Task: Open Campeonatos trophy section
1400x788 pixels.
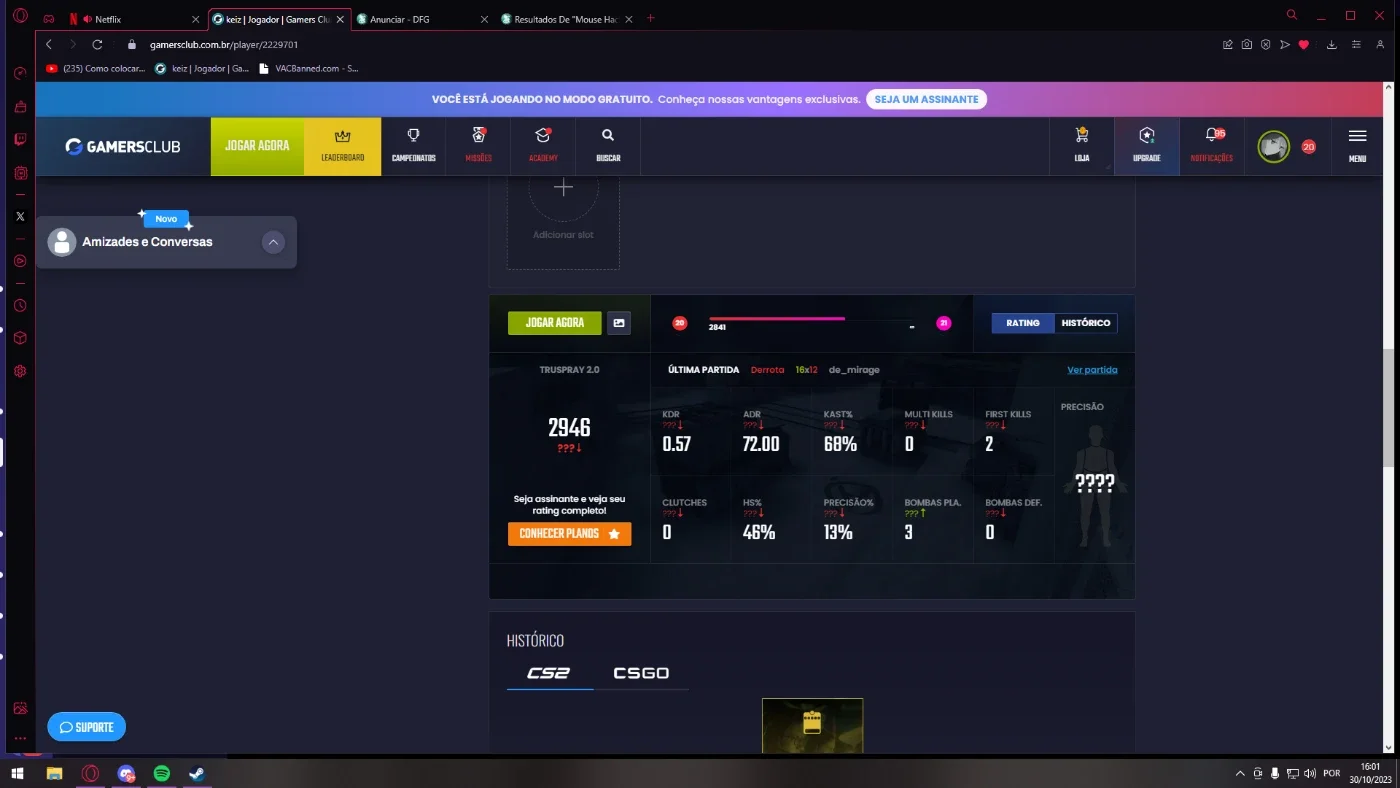Action: point(413,146)
